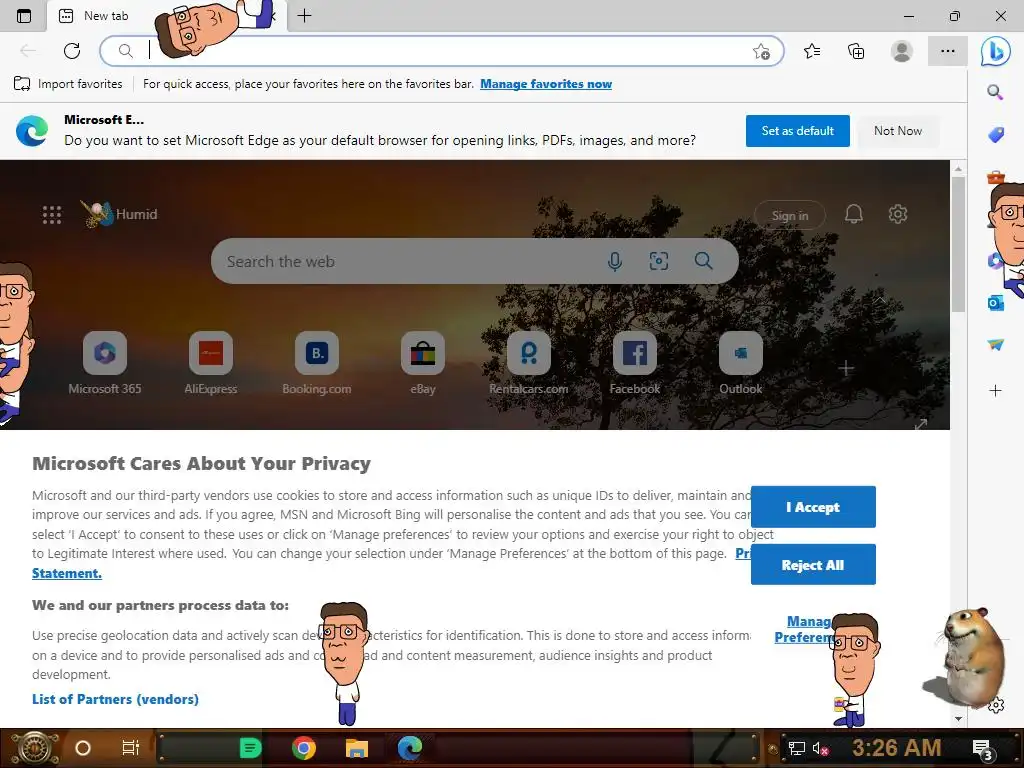Click the page scrollbar up arrow

tap(958, 168)
